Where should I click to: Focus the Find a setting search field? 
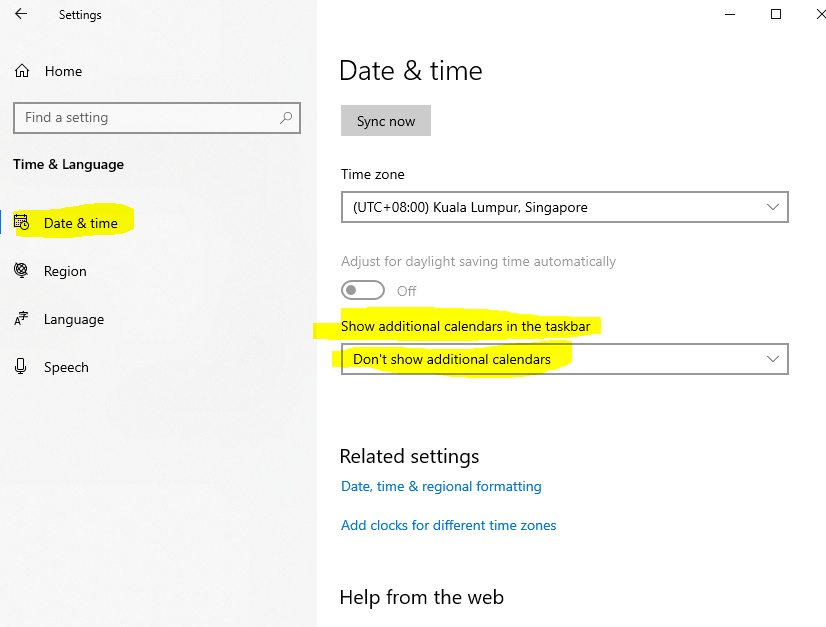pos(145,118)
